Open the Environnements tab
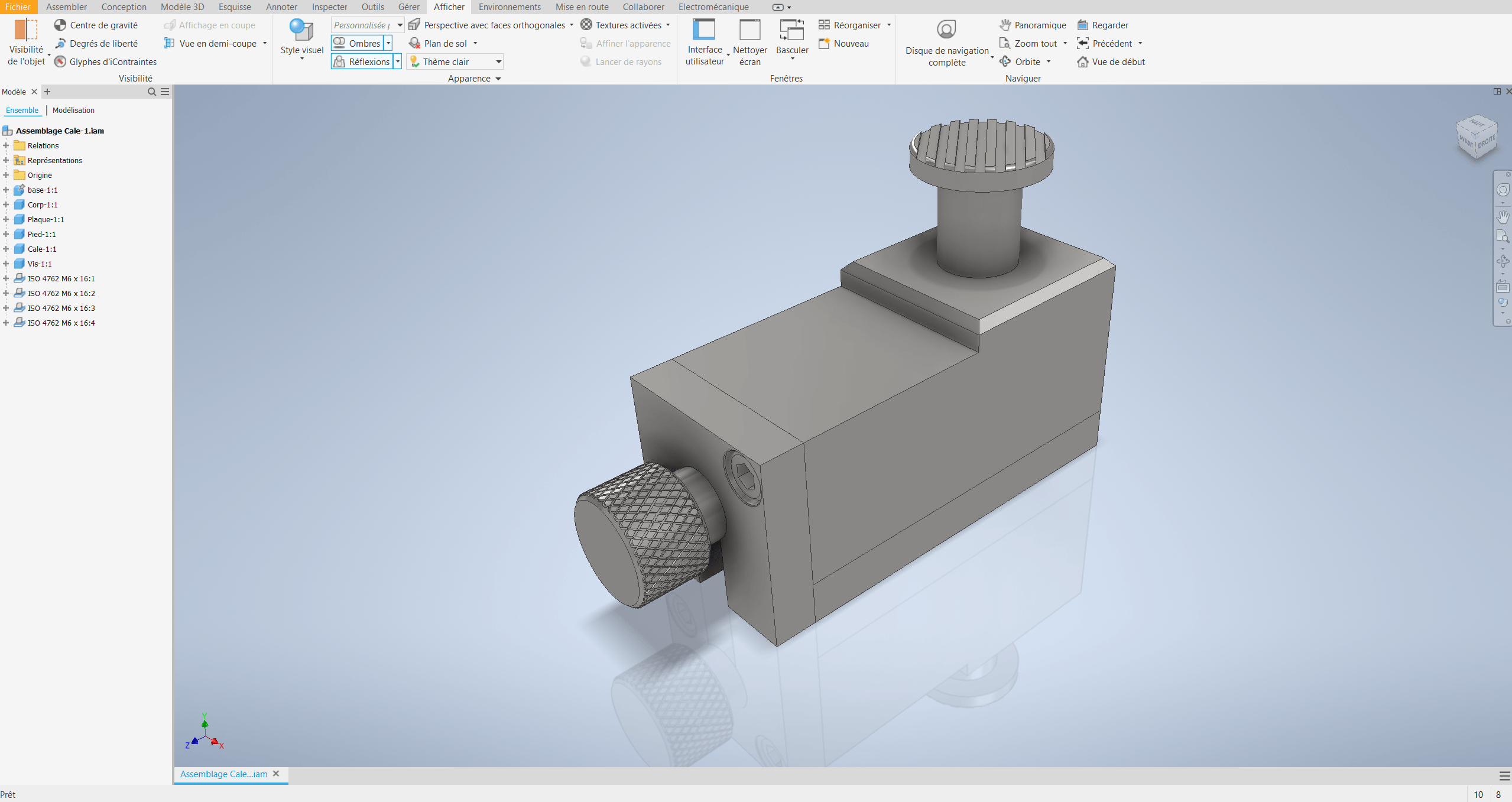Image resolution: width=1512 pixels, height=802 pixels. 510,7
